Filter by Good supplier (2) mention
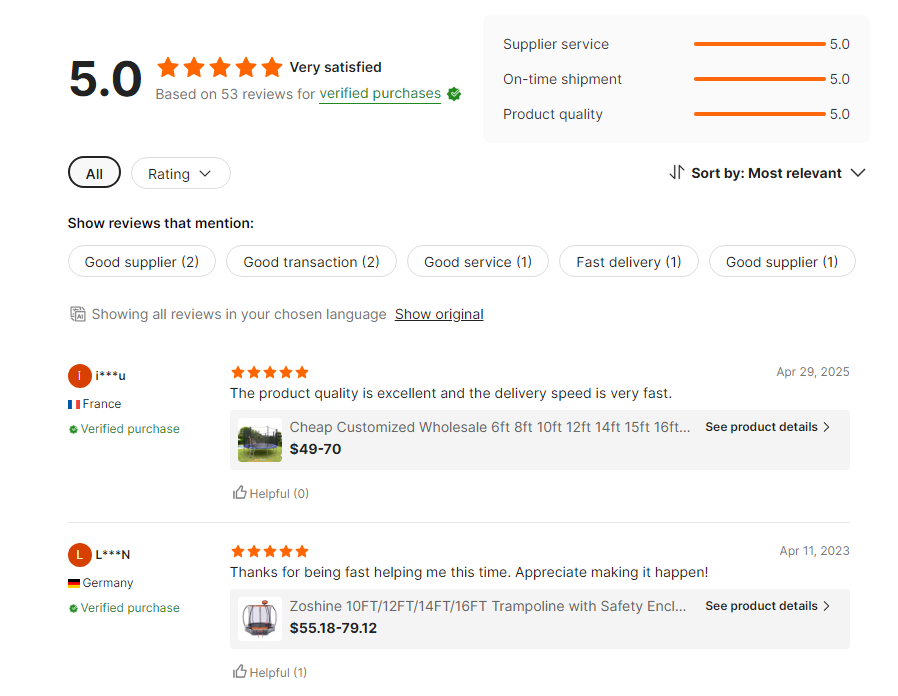Viewport: 898px width, 696px height. coord(142,262)
